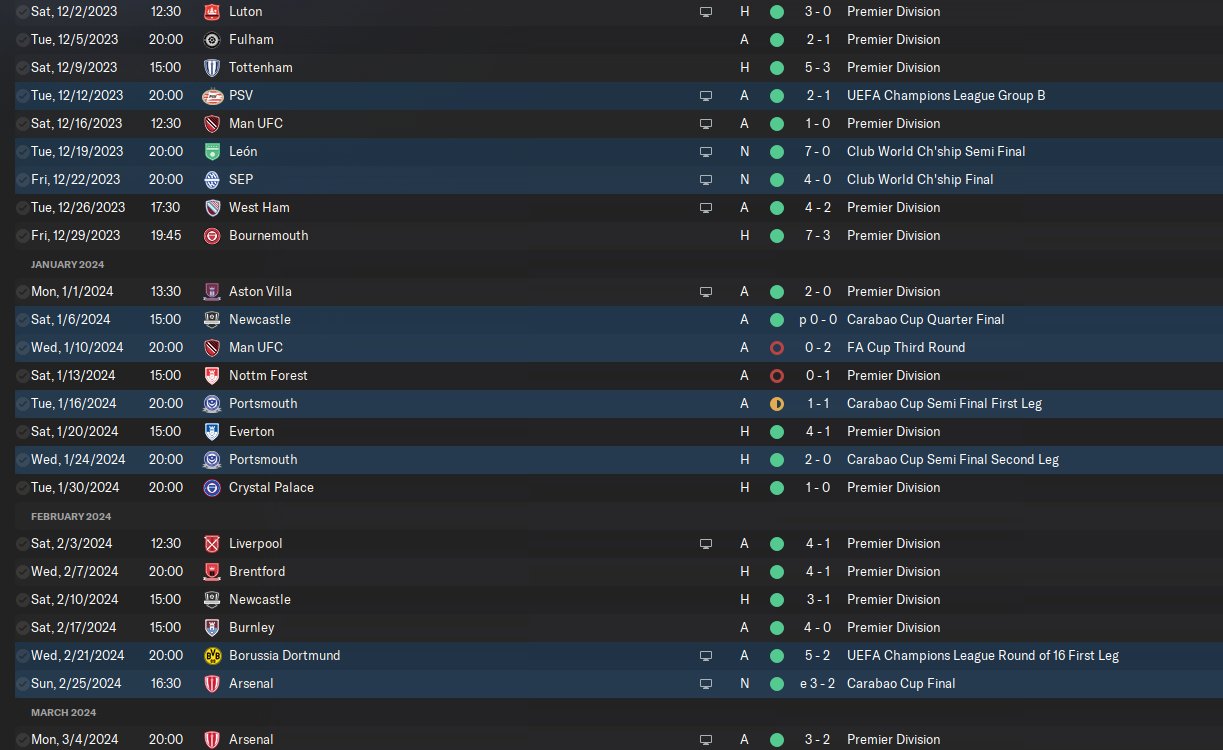Open the Crystal Palace team link
The width and height of the screenshot is (1223, 750).
[271, 488]
